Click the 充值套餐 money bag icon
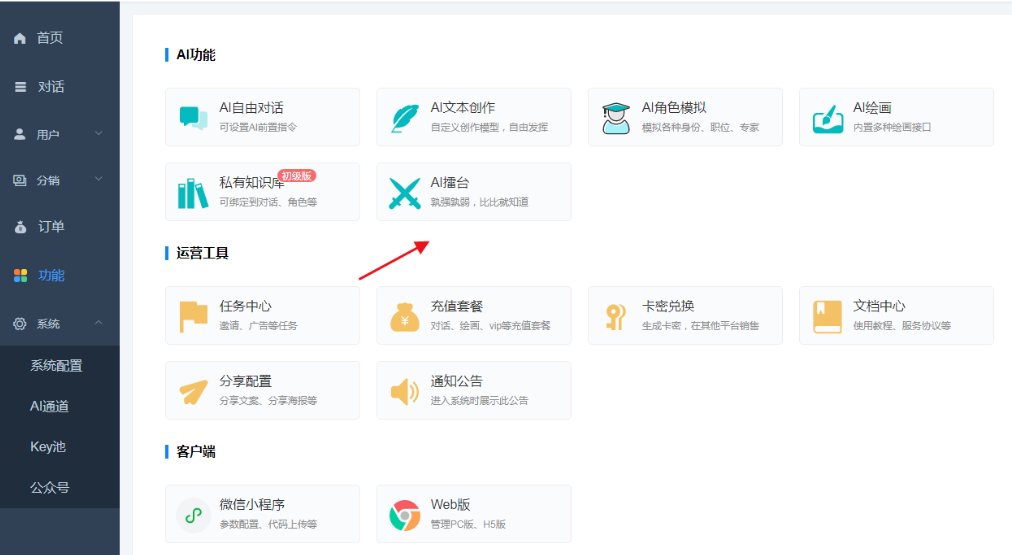 pos(405,317)
